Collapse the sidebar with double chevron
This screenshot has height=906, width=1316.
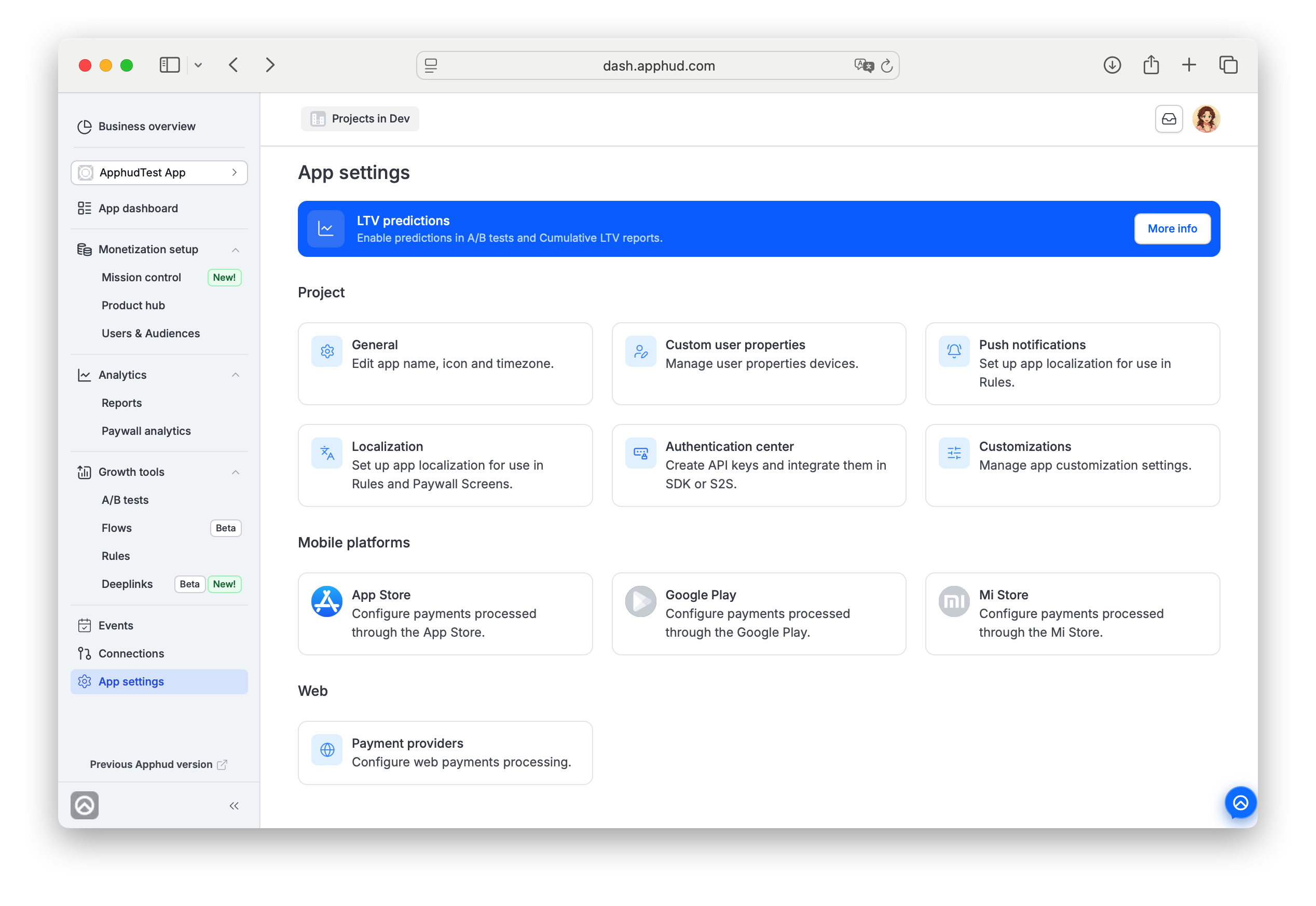[x=234, y=805]
